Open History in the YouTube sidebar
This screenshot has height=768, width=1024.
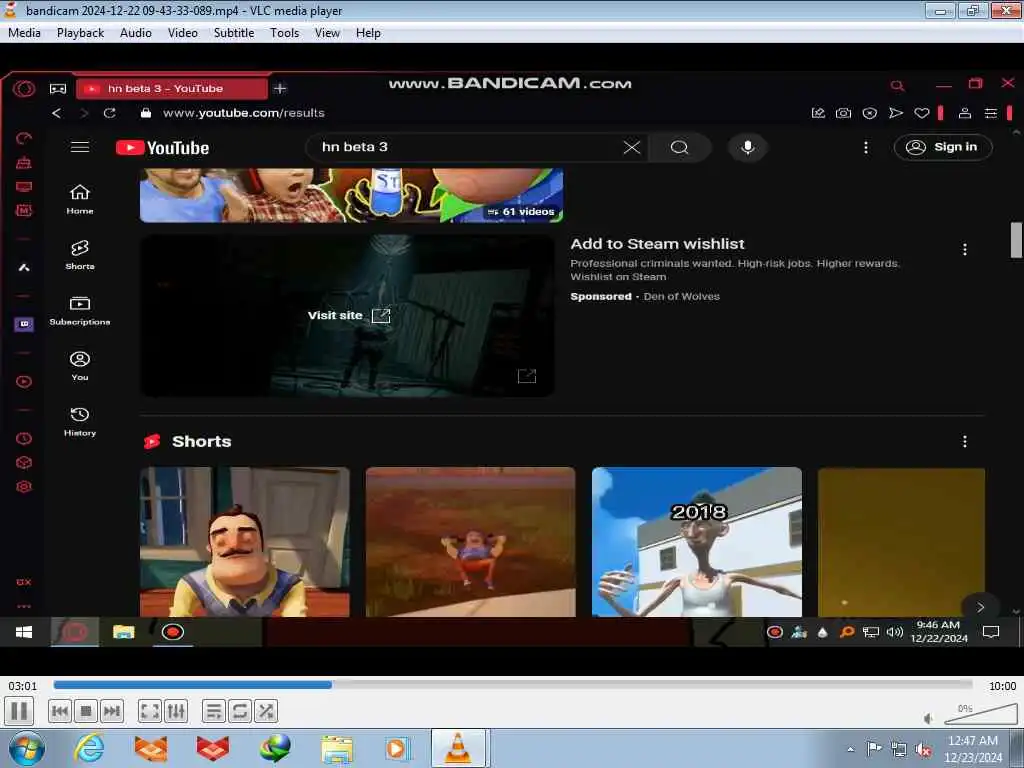pyautogui.click(x=80, y=421)
